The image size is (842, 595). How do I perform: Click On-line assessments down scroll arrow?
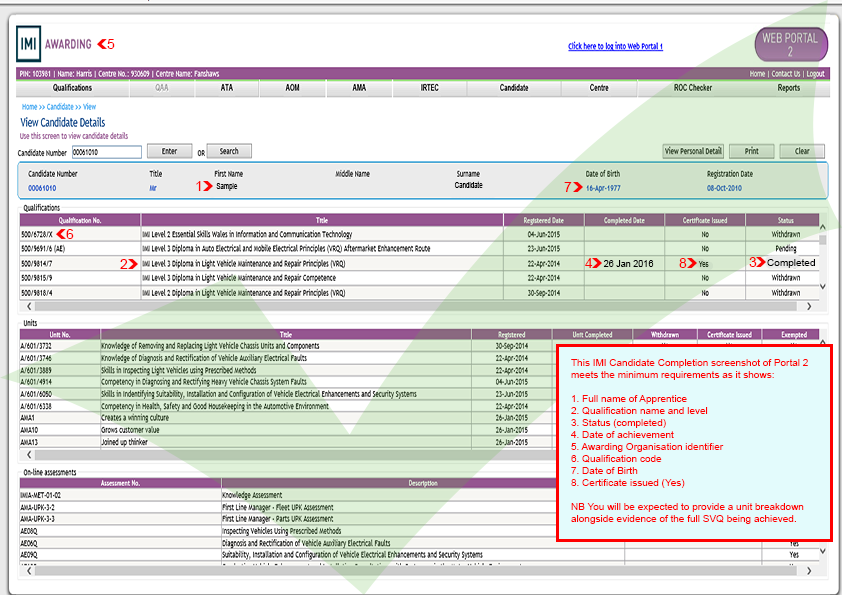pos(822,551)
